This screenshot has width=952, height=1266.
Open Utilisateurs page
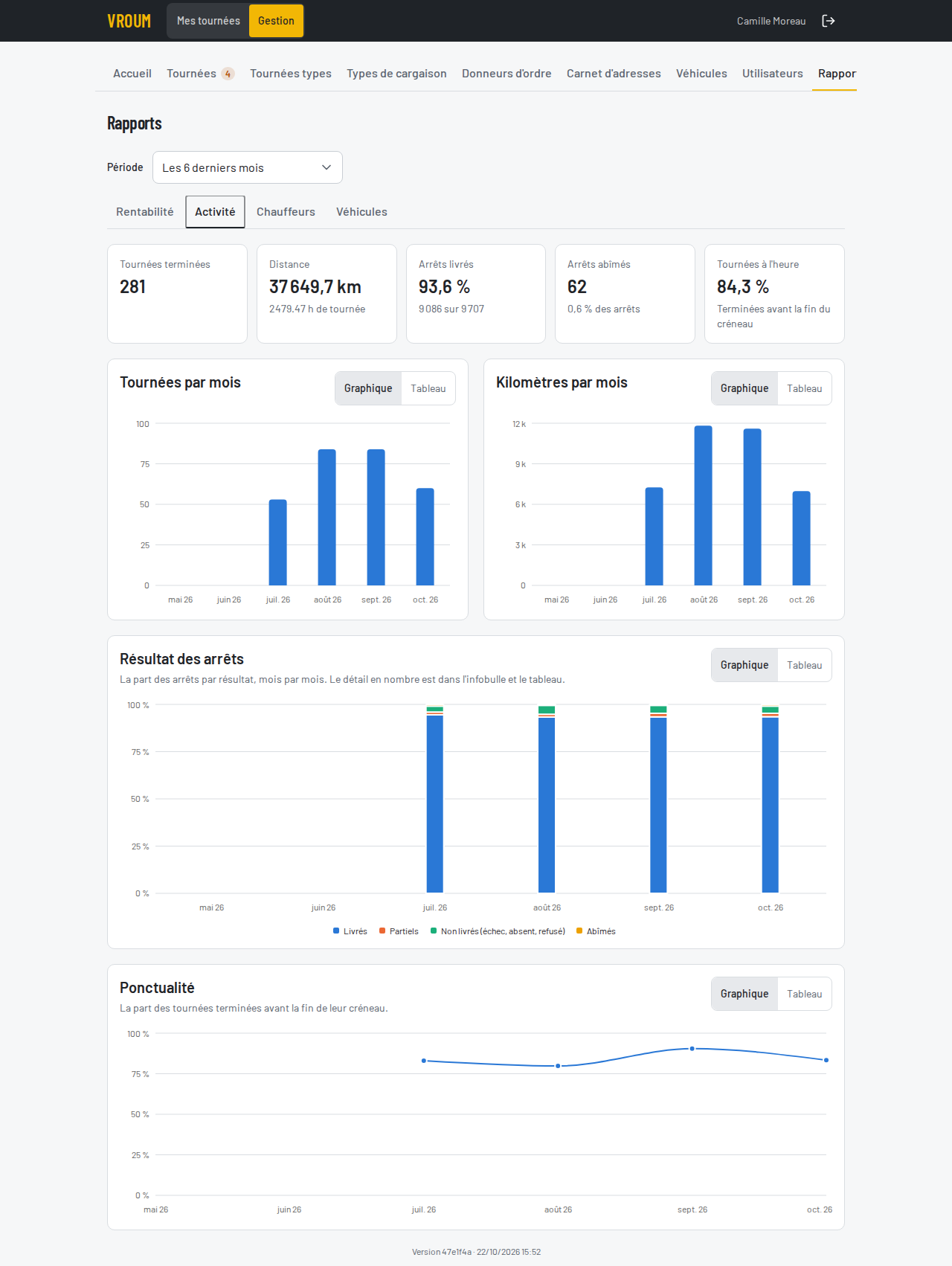(773, 74)
